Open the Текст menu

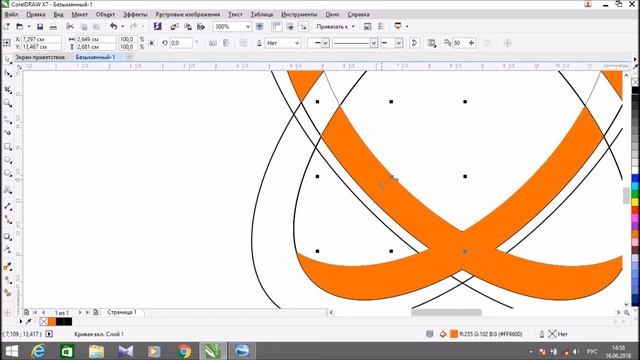tap(235, 14)
